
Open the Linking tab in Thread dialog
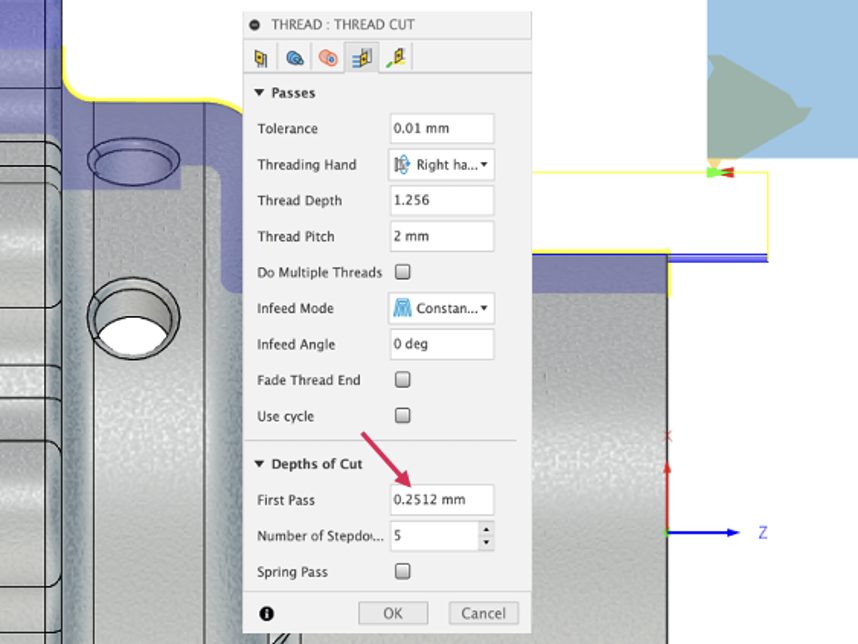point(396,58)
